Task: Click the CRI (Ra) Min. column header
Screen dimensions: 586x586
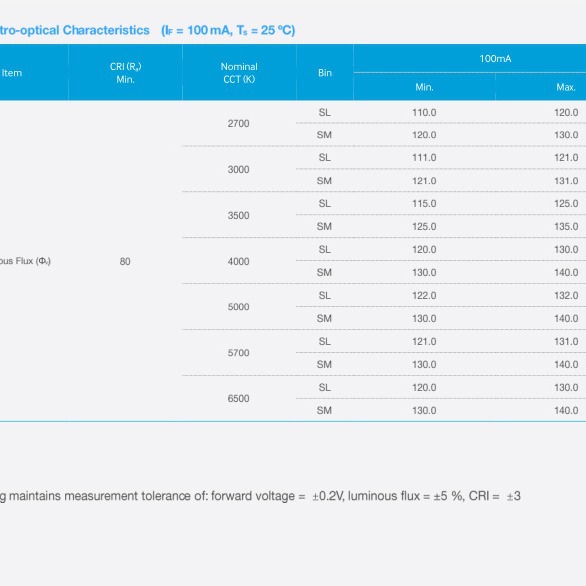Action: (125, 73)
